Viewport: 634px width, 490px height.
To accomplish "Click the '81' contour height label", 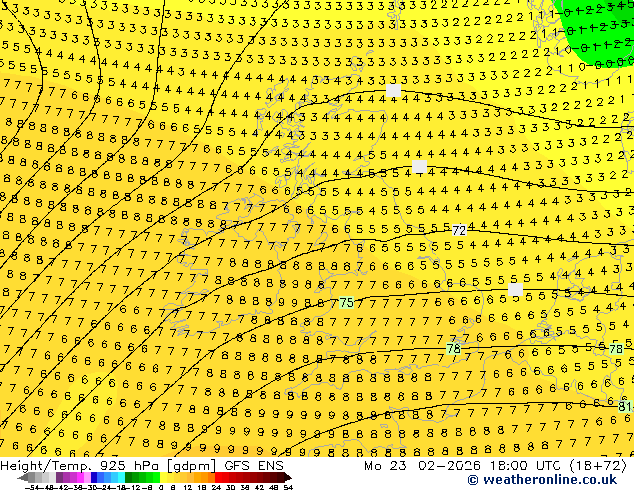I will point(626,407).
